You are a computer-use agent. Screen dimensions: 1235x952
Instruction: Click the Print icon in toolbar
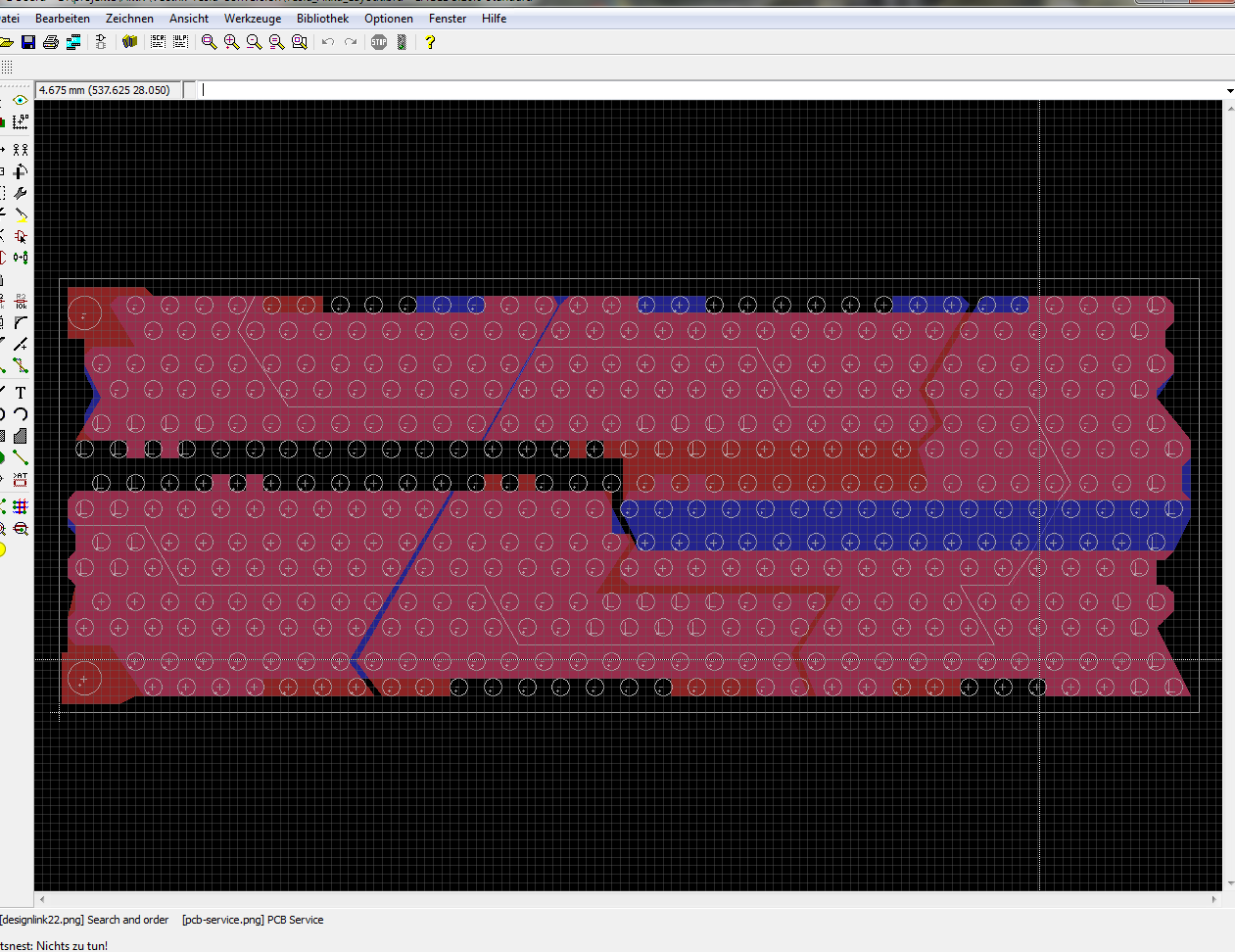click(x=51, y=42)
